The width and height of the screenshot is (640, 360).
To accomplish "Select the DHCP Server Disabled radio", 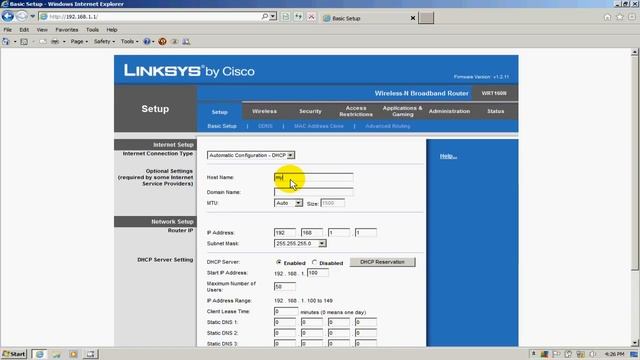I will (314, 262).
